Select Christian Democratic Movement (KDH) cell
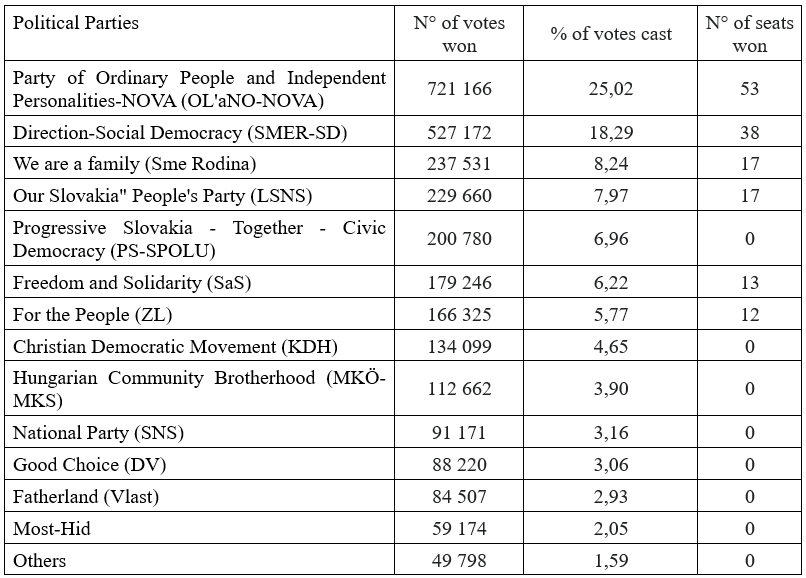This screenshot has height=578, width=806. coord(199,346)
